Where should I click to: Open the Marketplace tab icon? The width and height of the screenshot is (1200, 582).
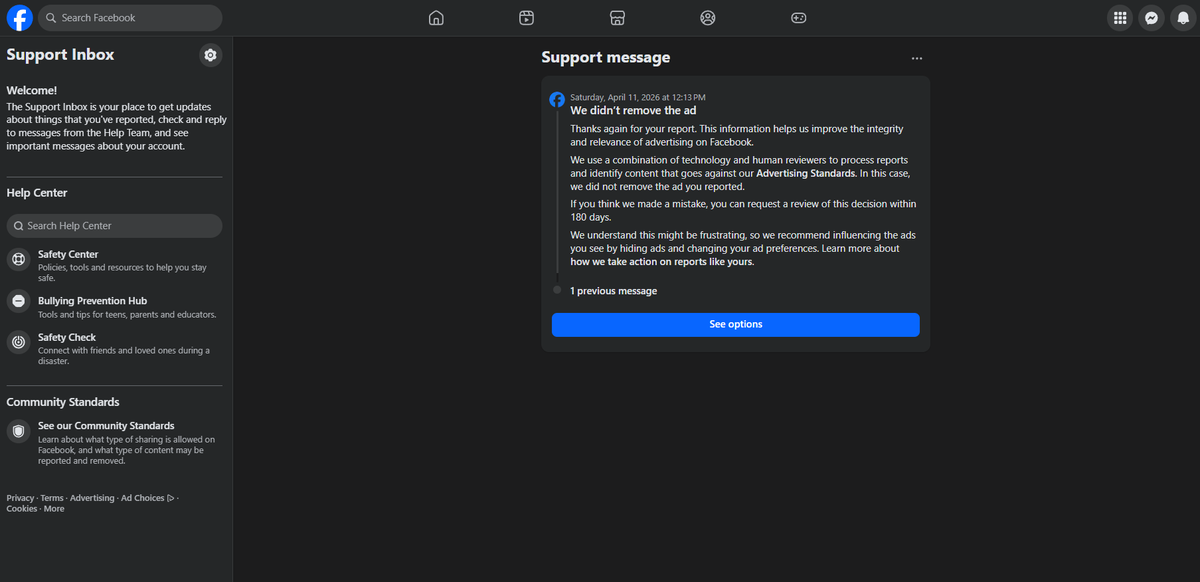pos(617,18)
